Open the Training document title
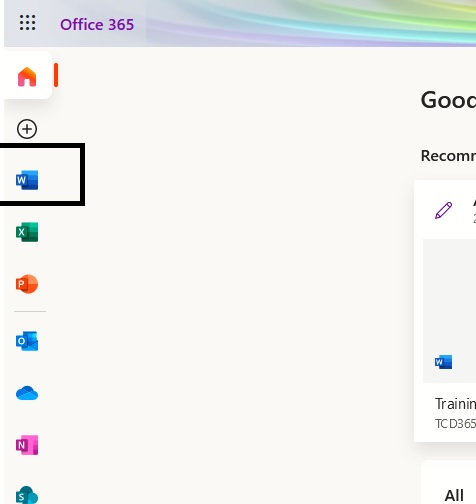 (455, 404)
